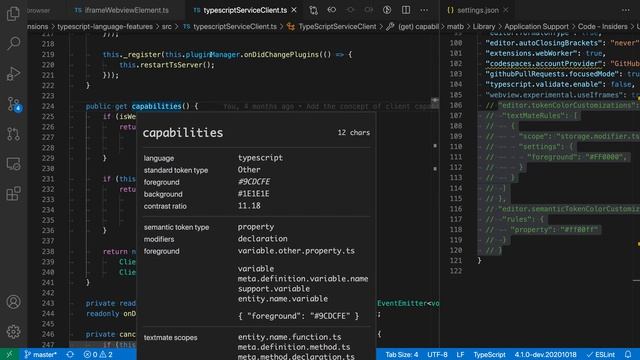This screenshot has width=640, height=360.
Task: Click the "editor.autoClosingBrackets" setting key
Action: [545, 43]
